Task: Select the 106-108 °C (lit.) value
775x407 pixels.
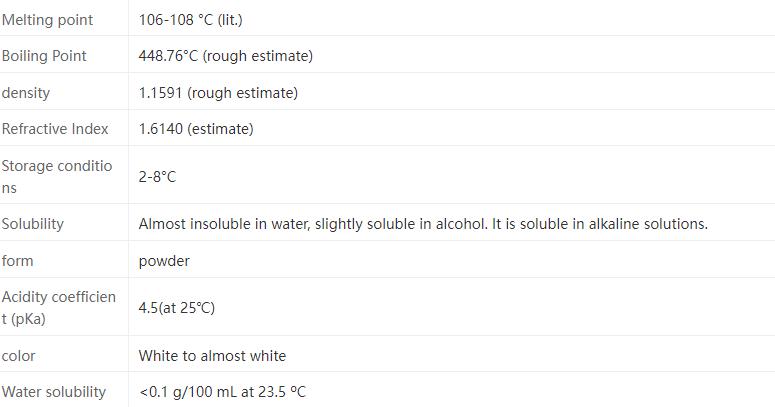Action: [x=190, y=20]
